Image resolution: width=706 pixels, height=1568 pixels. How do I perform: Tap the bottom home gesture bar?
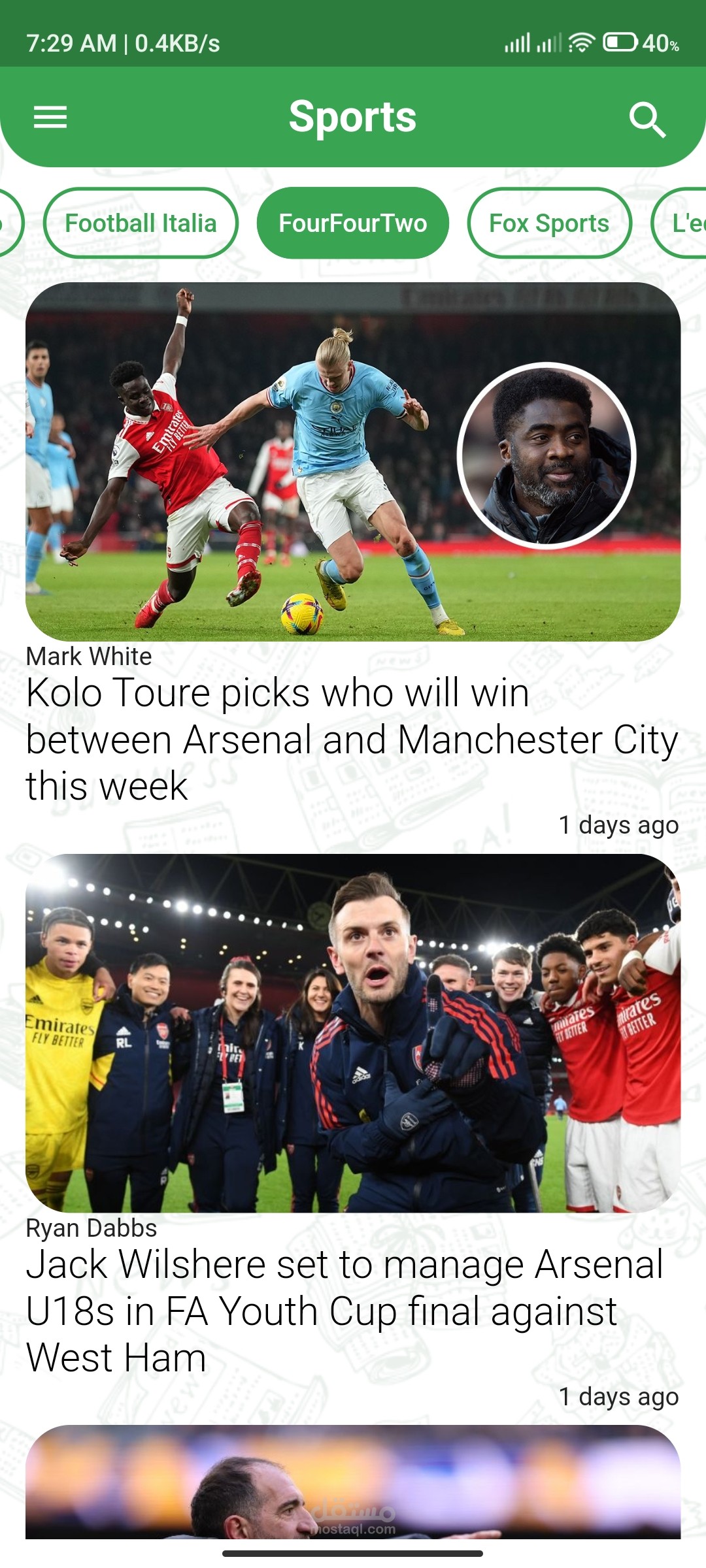coord(353,1554)
